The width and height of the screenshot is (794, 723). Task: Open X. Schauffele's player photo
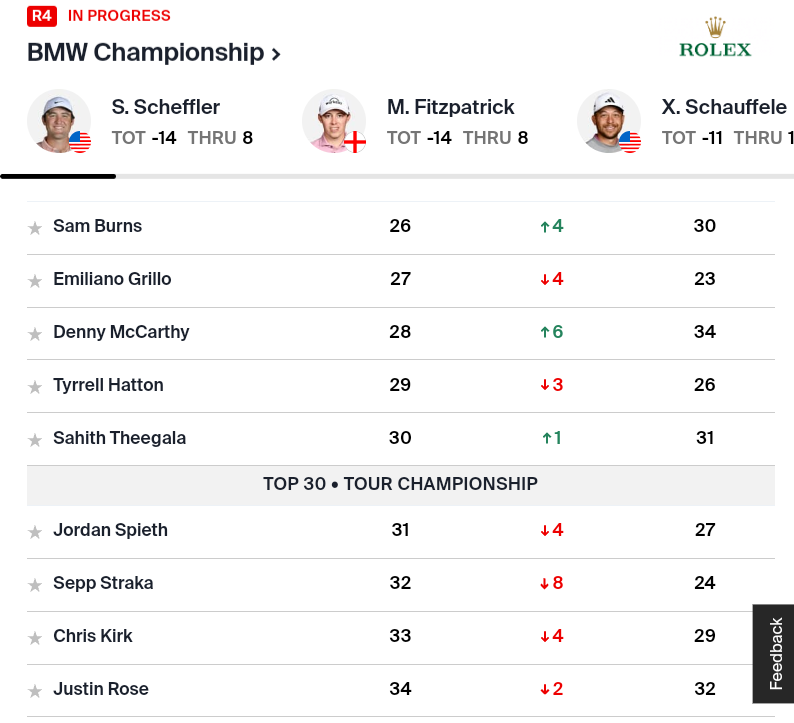coord(608,122)
